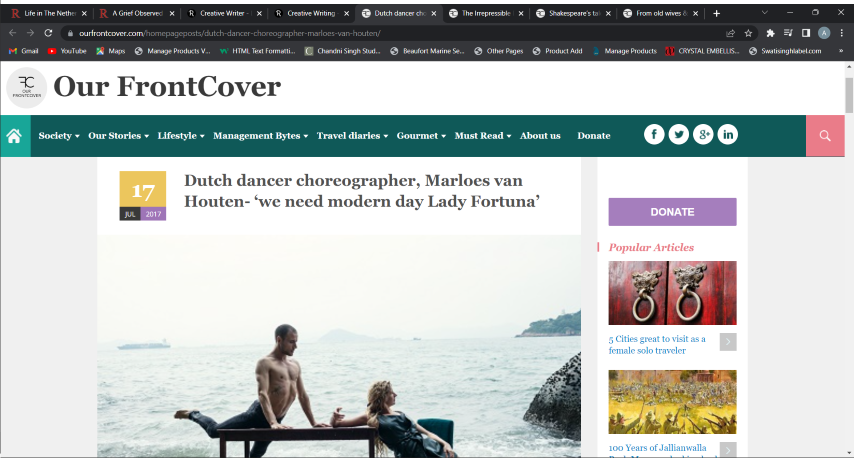The image size is (854, 458).
Task: Click the share page icon
Action: pos(730,33)
